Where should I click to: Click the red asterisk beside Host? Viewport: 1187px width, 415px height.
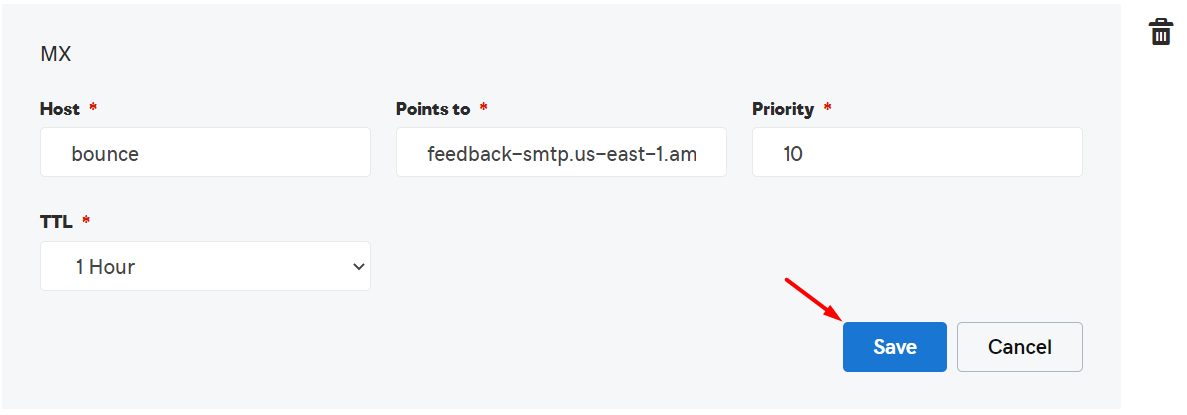pos(94,107)
